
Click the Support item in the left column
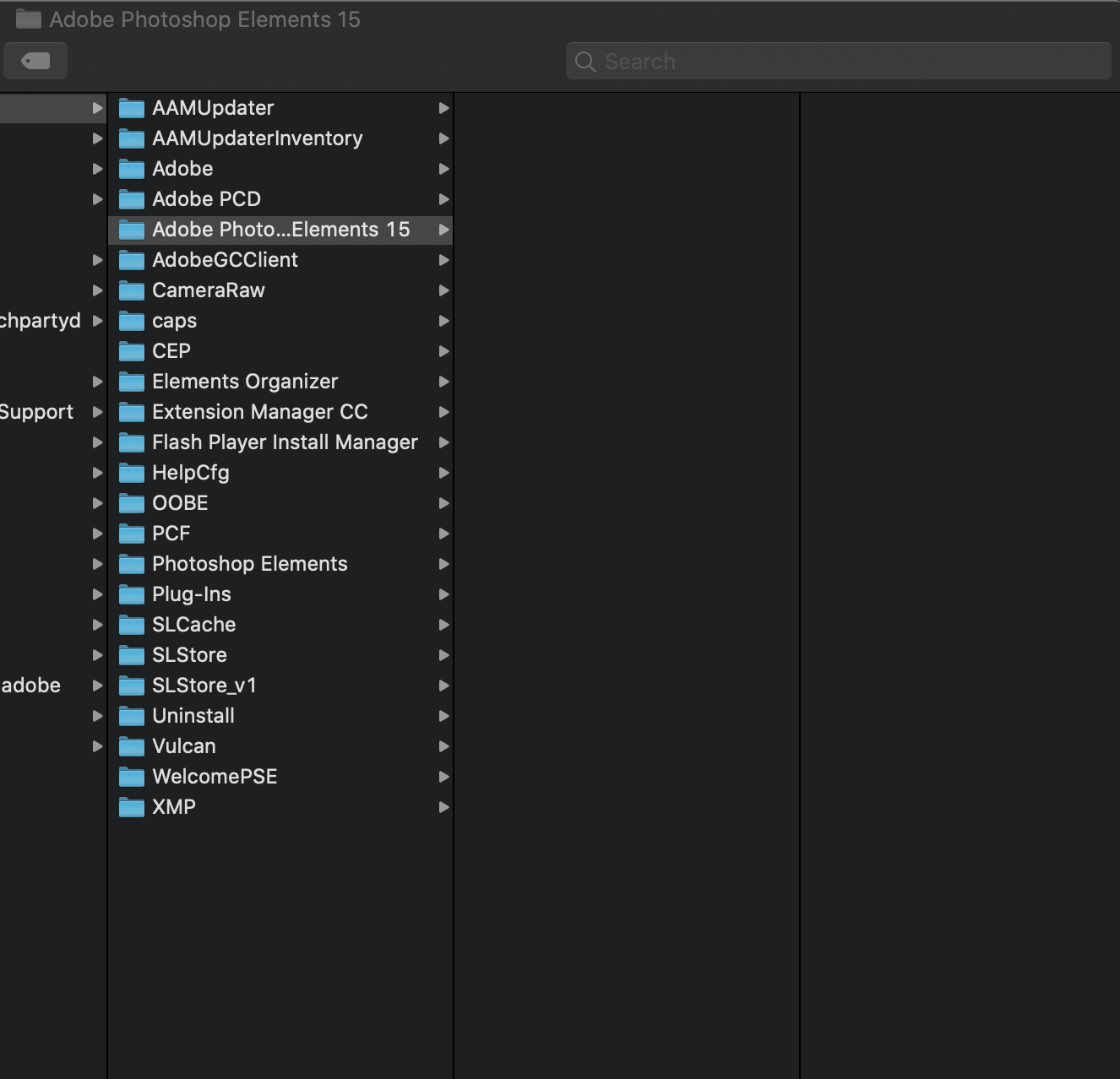point(36,411)
